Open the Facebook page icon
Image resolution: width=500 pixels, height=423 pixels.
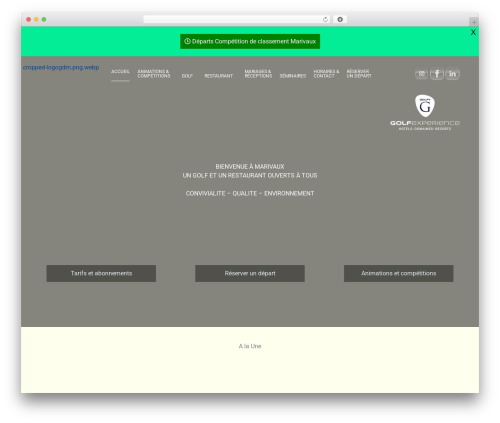(437, 74)
